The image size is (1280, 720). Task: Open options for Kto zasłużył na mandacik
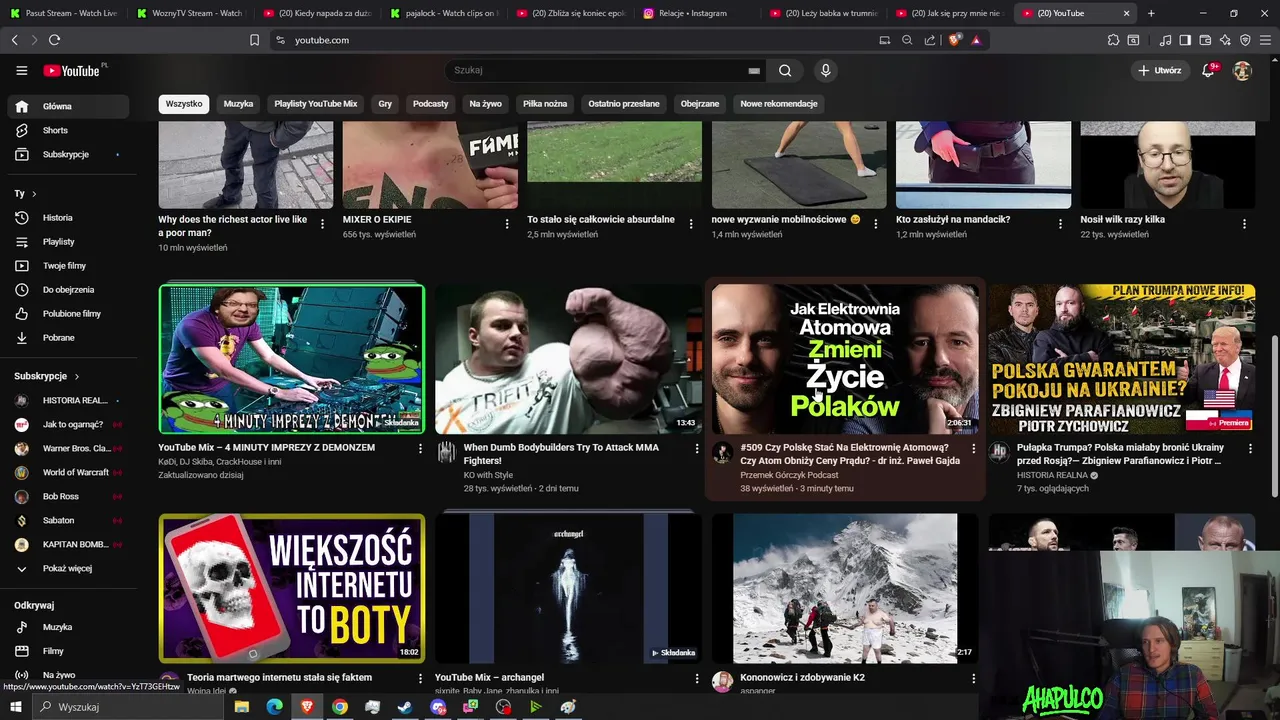1060,224
